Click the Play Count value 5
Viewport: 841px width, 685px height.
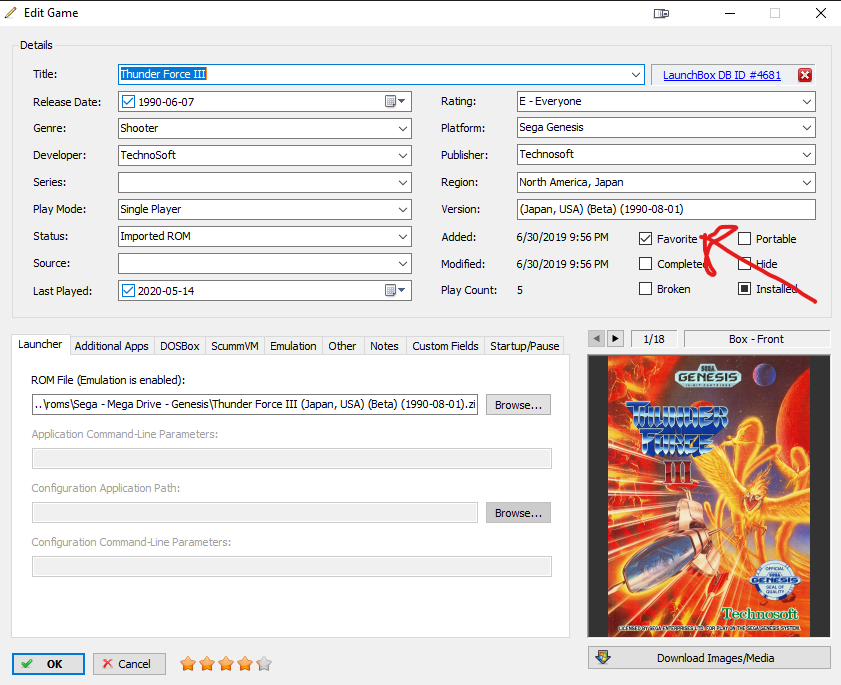pos(520,290)
